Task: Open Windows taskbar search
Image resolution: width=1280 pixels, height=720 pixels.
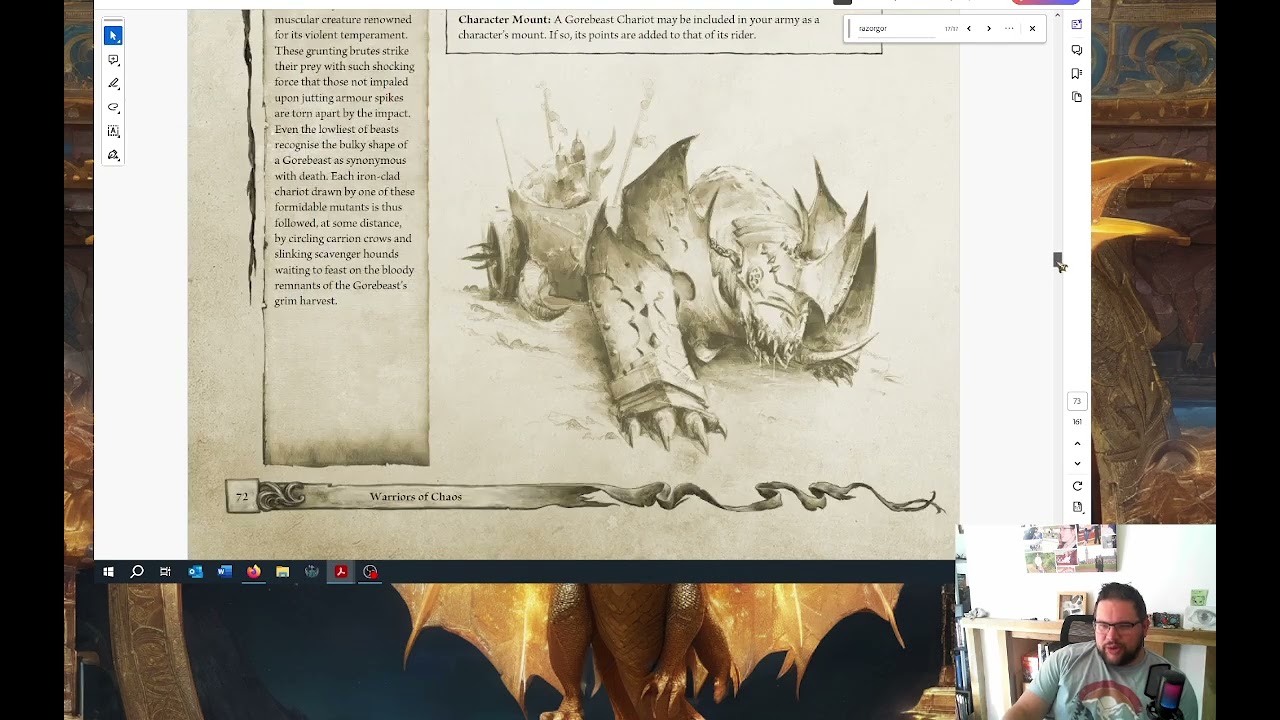Action: coord(137,572)
